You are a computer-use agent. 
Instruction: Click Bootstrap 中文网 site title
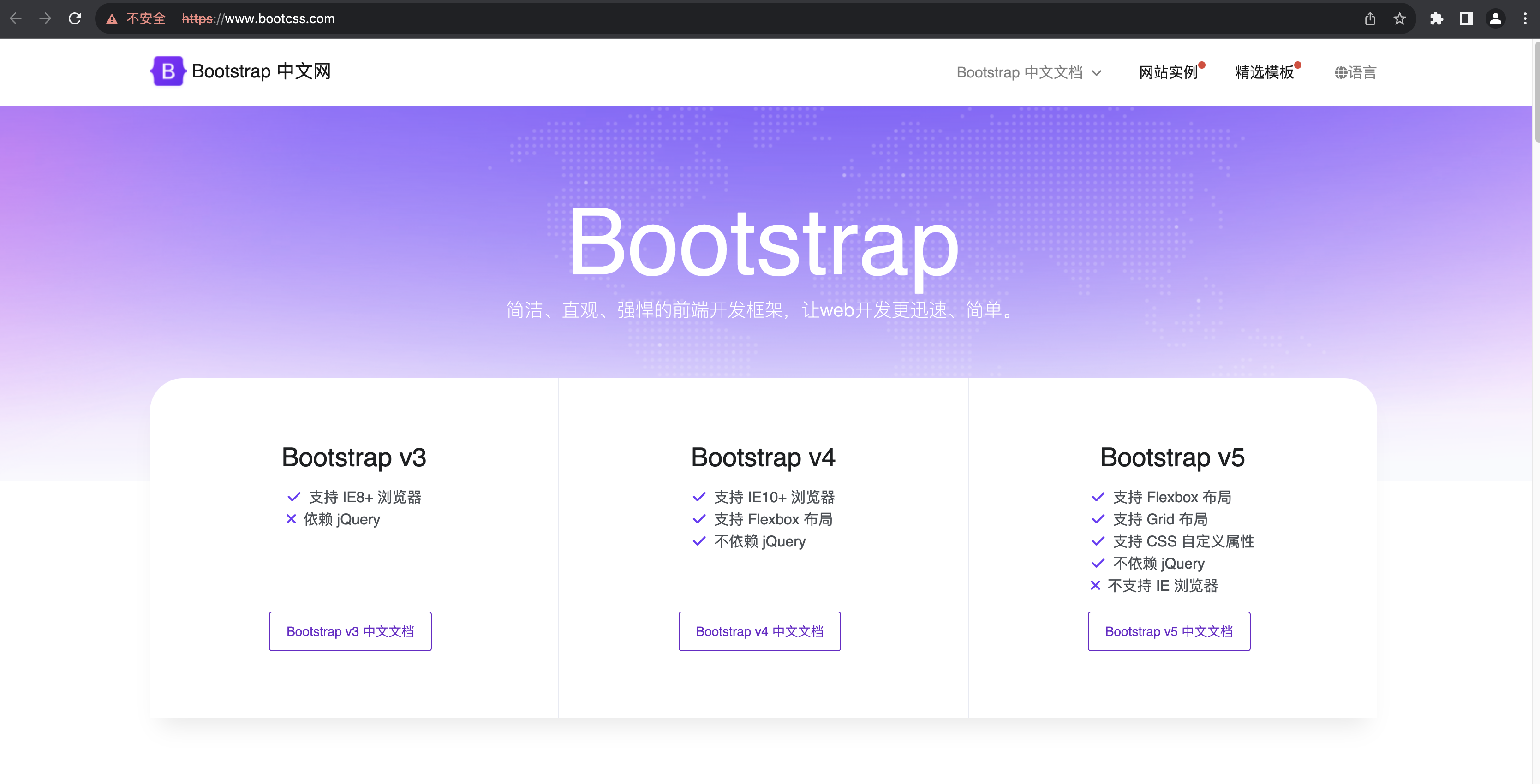[x=261, y=71]
